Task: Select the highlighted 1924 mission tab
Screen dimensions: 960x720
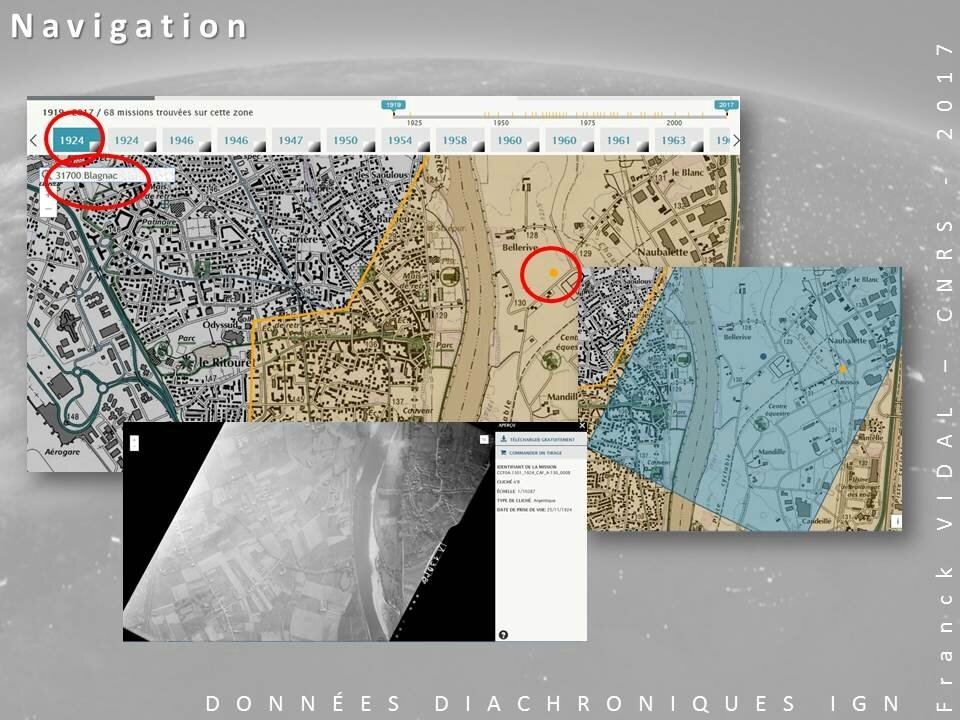Action: click(x=77, y=140)
